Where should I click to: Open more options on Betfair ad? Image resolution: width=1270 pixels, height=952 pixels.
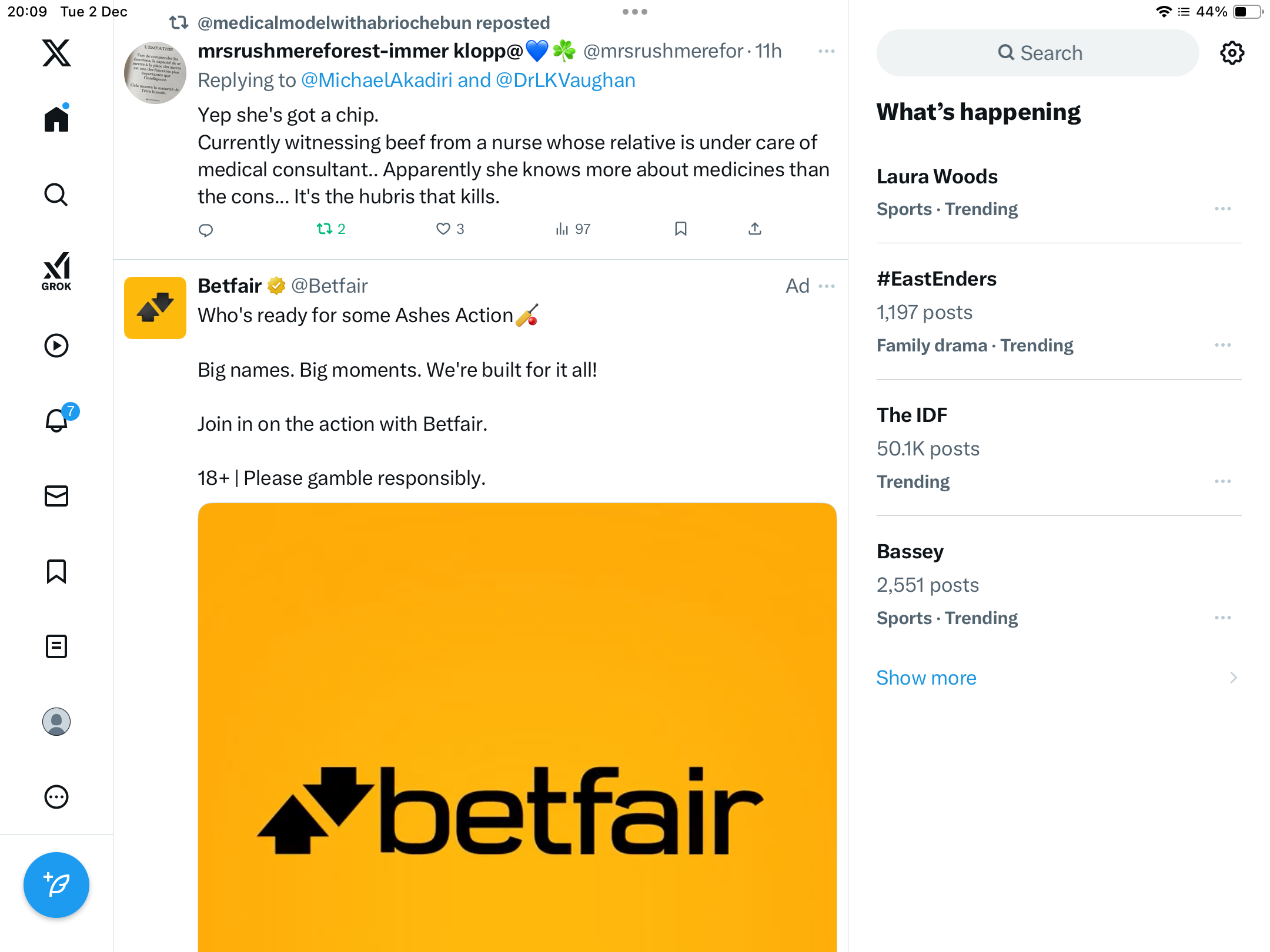pos(827,286)
